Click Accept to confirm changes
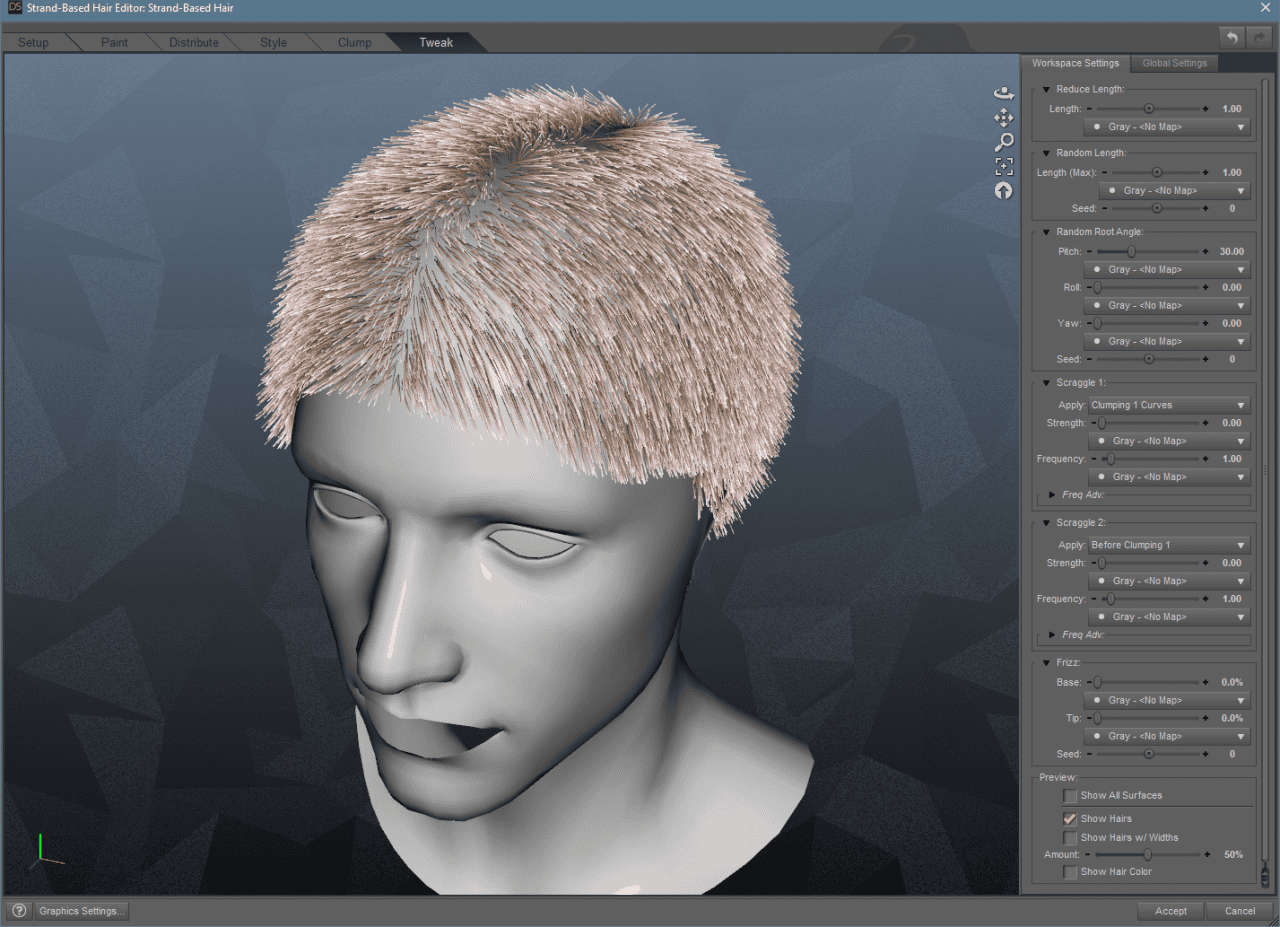1280x927 pixels. (x=1170, y=911)
